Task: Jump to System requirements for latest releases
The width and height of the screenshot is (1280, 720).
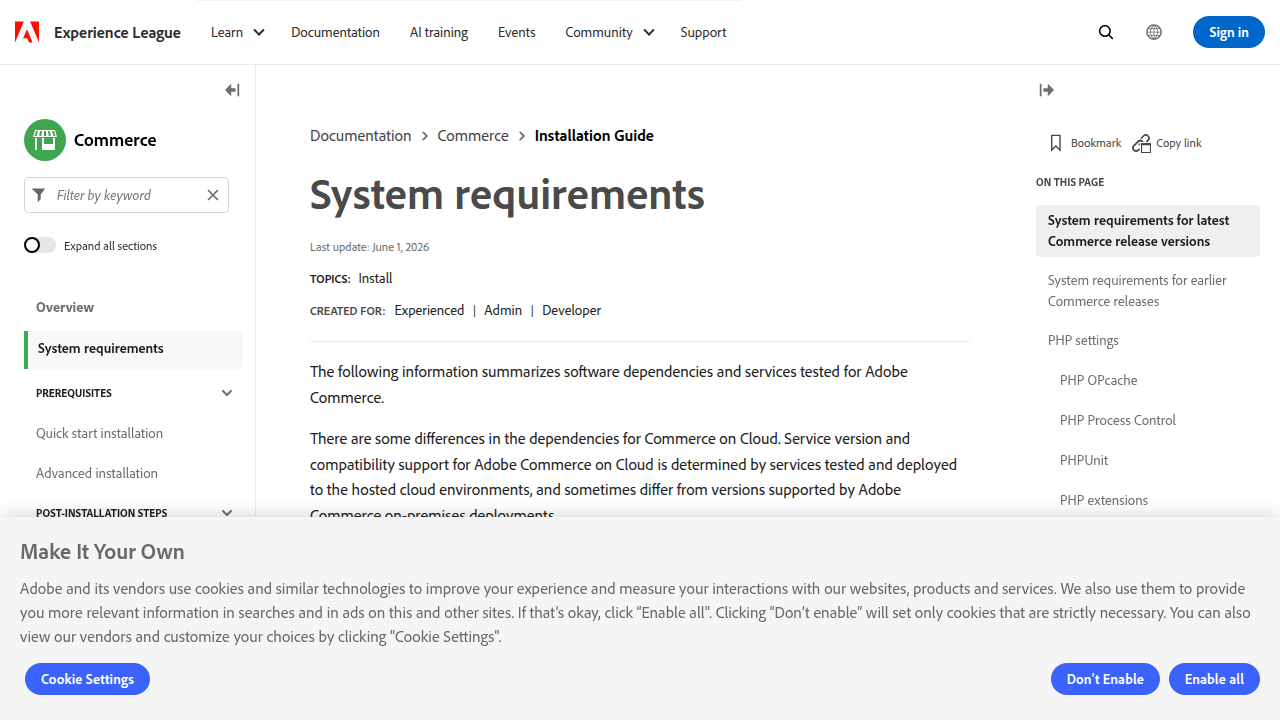Action: 1148,231
